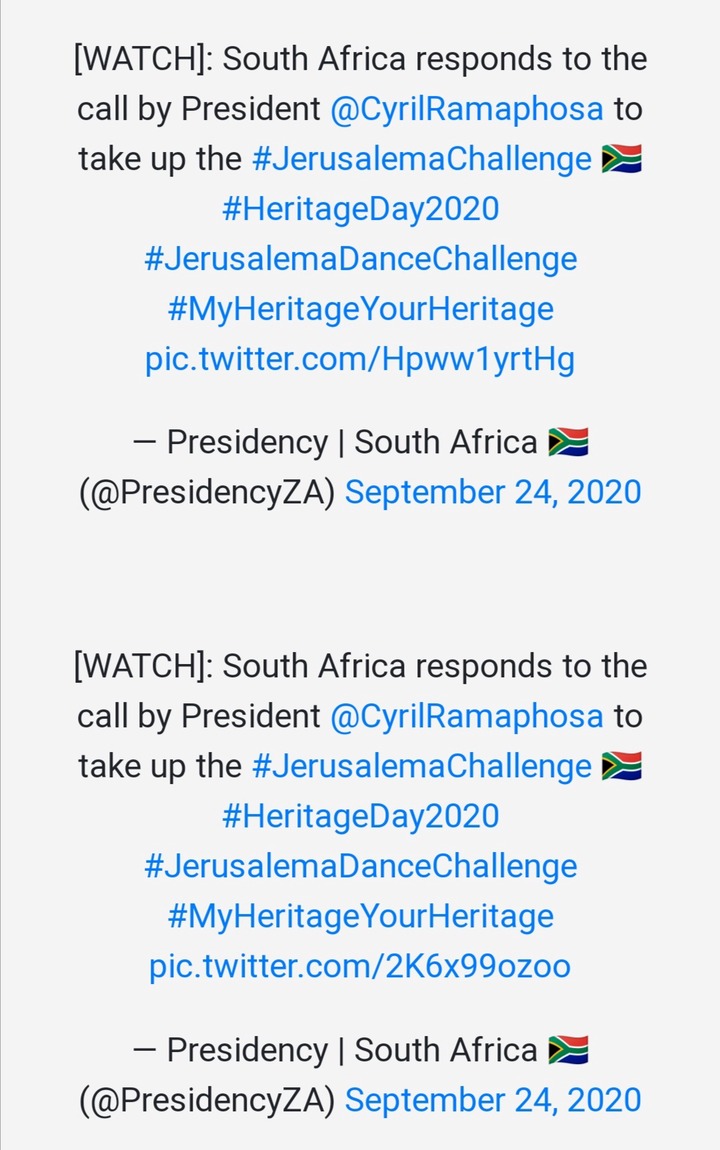The height and width of the screenshot is (1150, 720).
Task: Open #JerusalemaChallenge hashtag in first tweet
Action: pyautogui.click(x=422, y=159)
